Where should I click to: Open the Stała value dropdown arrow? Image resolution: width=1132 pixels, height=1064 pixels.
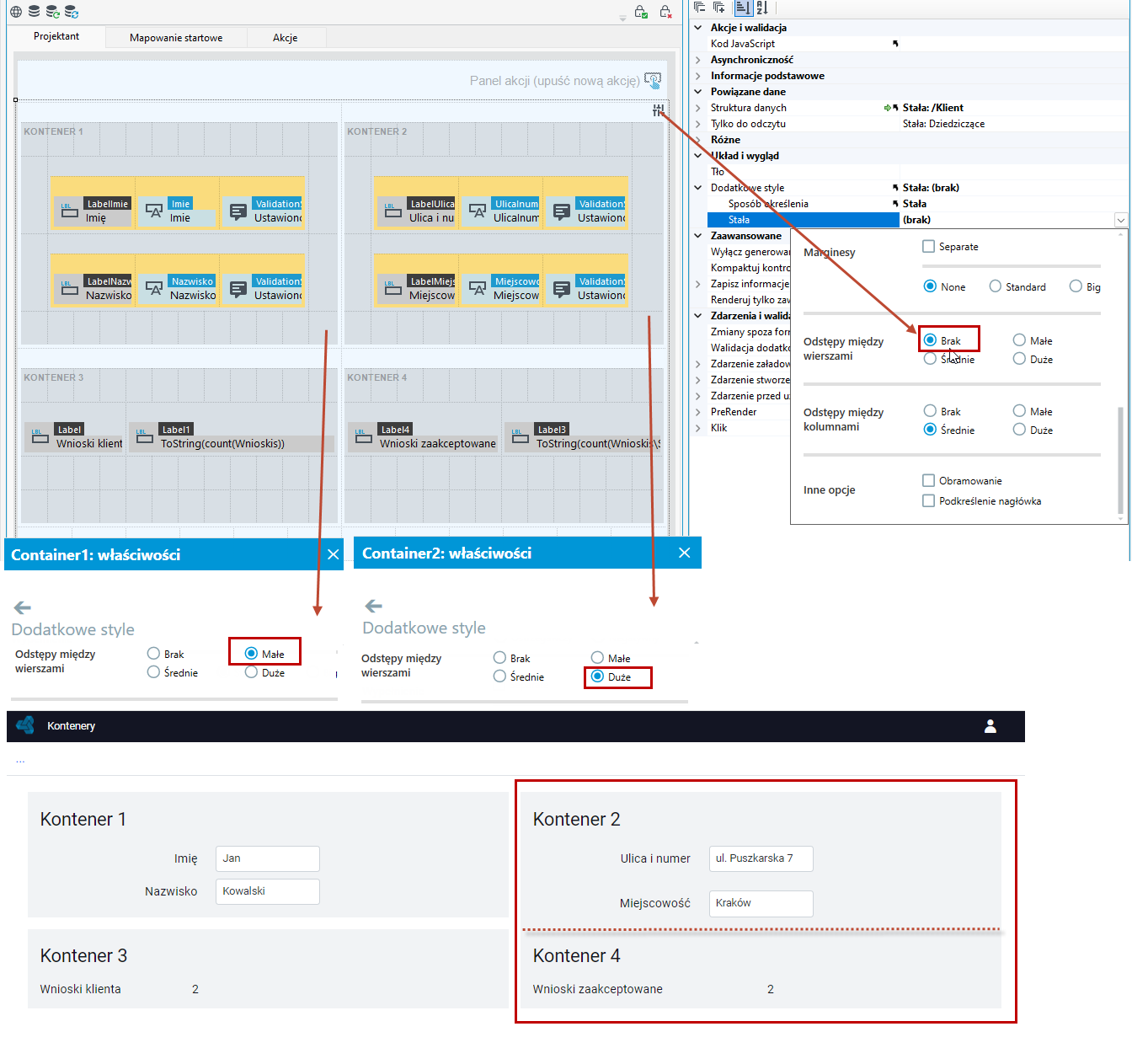click(x=1121, y=220)
